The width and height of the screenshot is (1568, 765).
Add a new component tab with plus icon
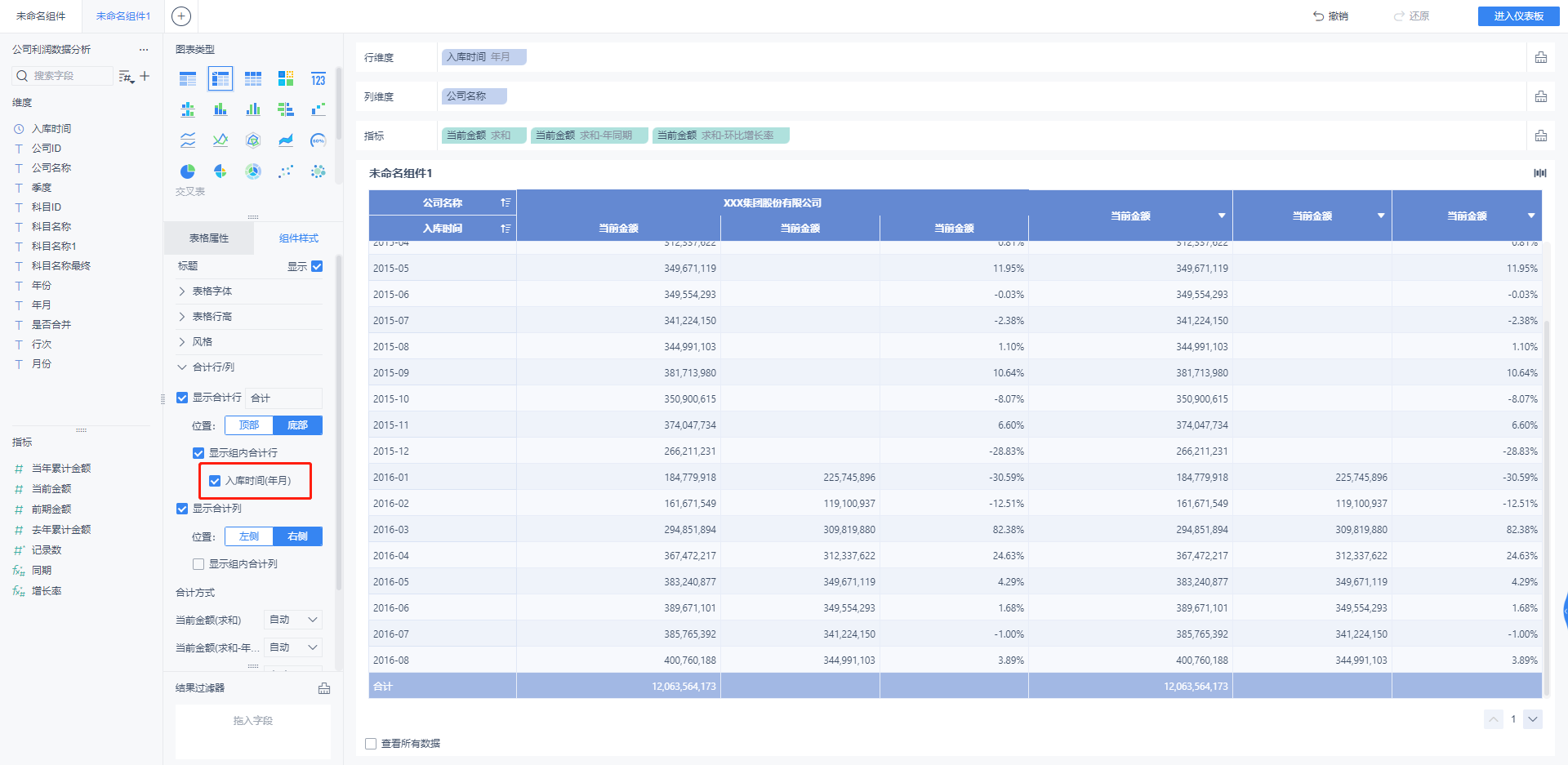pyautogui.click(x=181, y=16)
